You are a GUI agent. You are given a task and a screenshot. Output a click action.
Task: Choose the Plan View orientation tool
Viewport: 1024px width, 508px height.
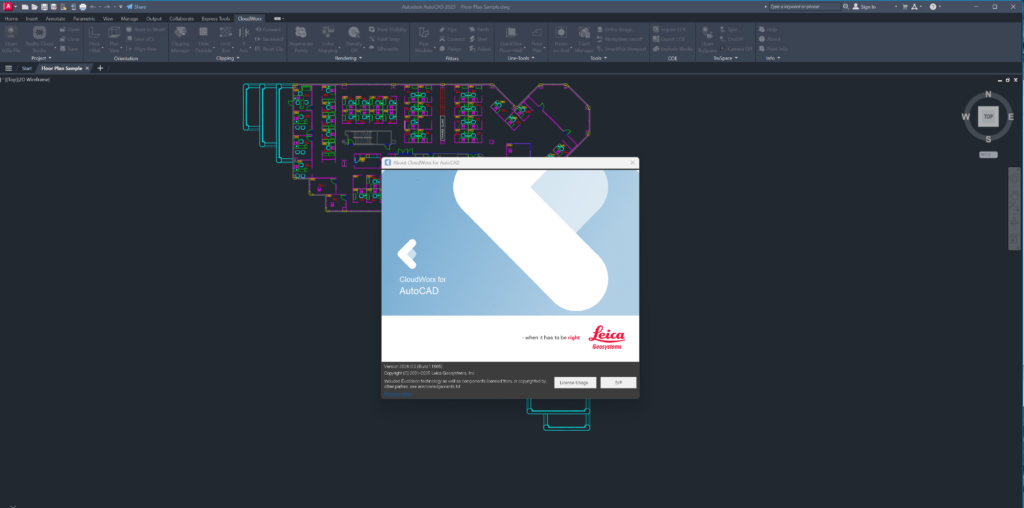click(114, 39)
